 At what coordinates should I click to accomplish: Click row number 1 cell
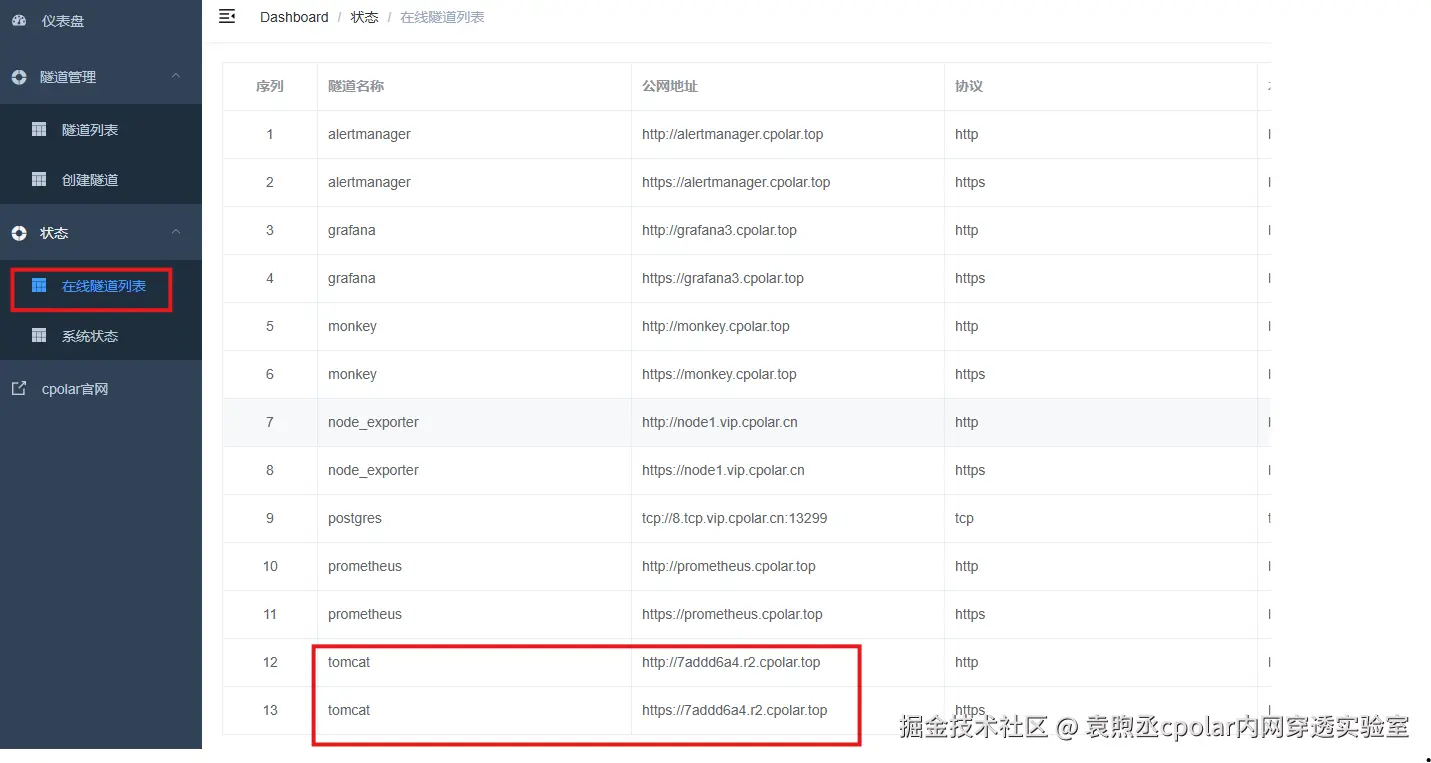tap(270, 134)
